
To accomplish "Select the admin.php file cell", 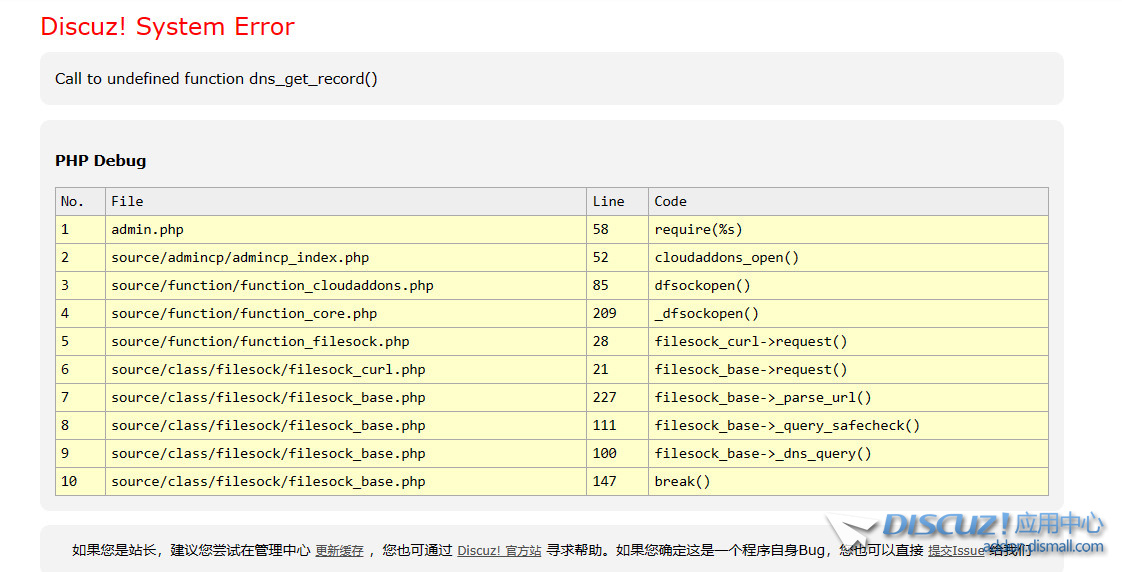I will pos(147,229).
